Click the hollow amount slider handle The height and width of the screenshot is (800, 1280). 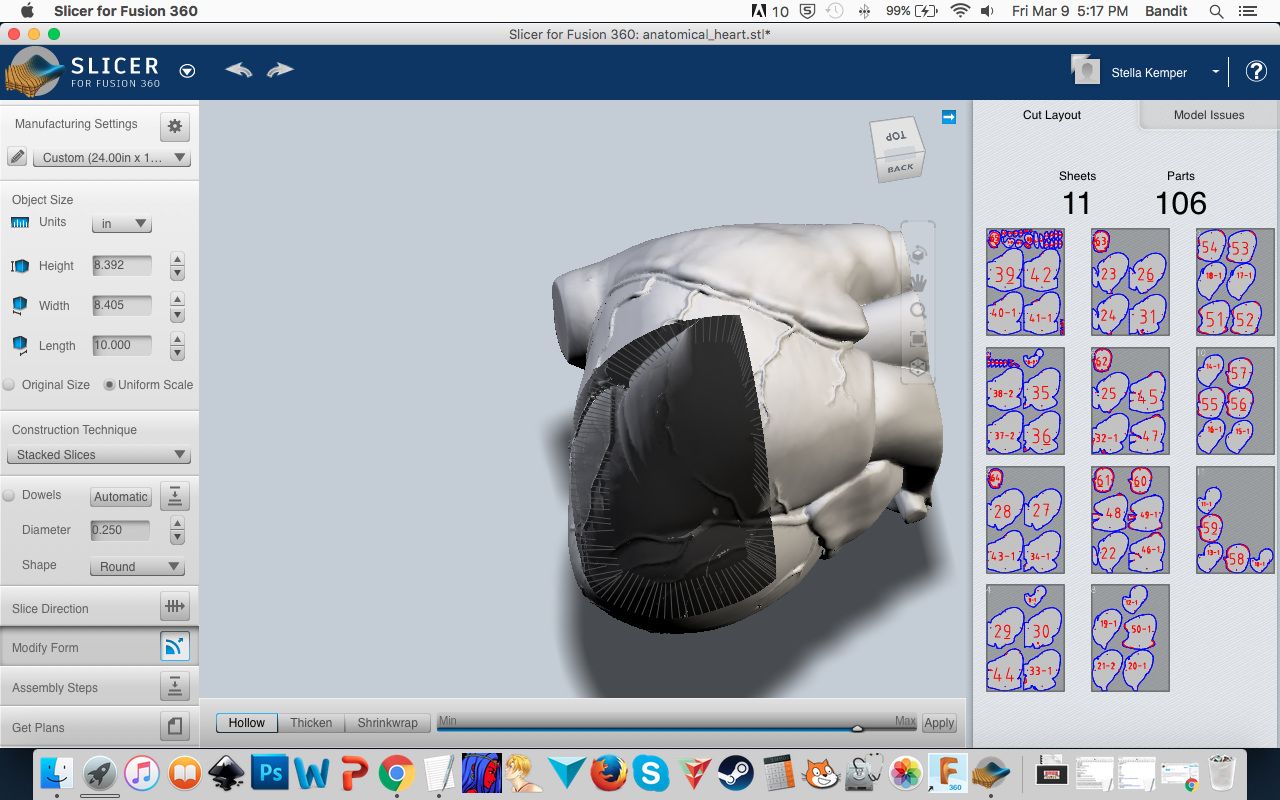pyautogui.click(x=857, y=728)
